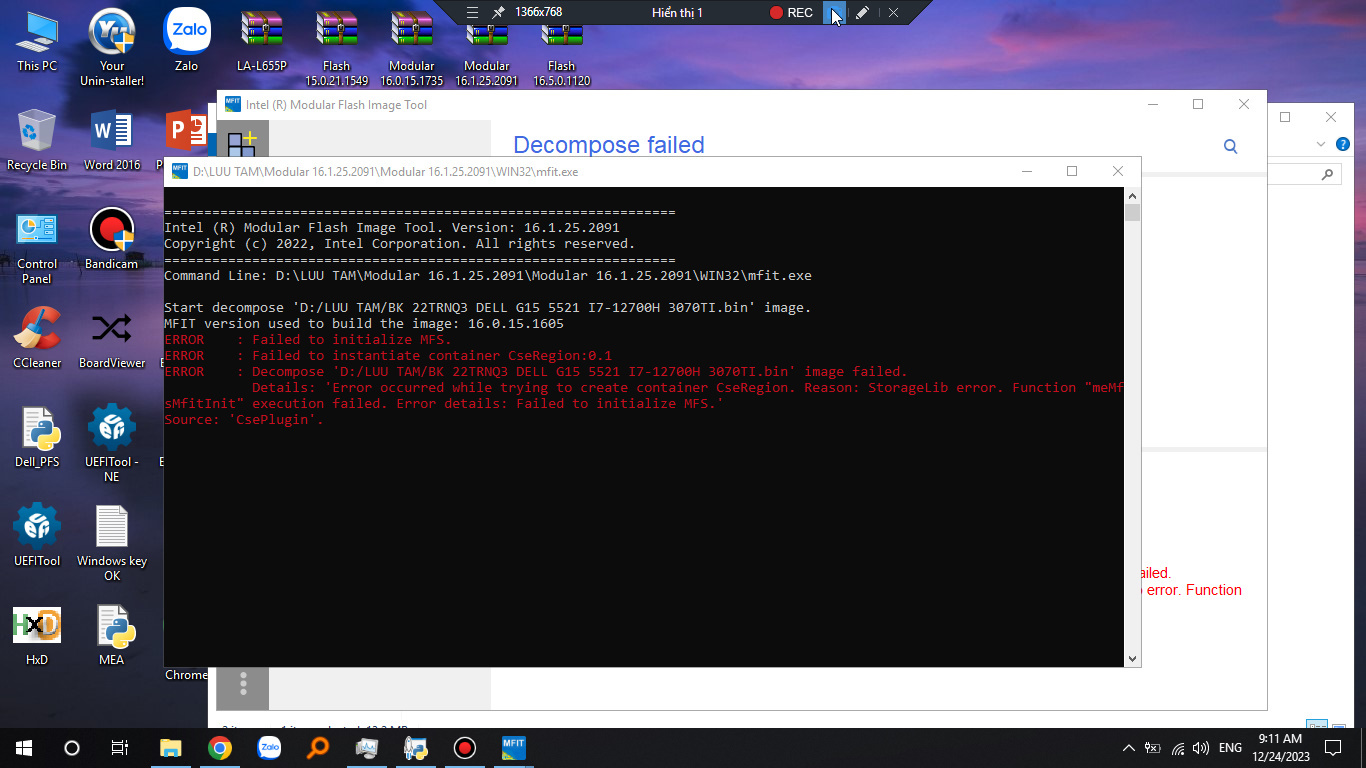The image size is (1366, 768).
Task: Open Cortana search circle on the taskbar
Action: pos(72,747)
